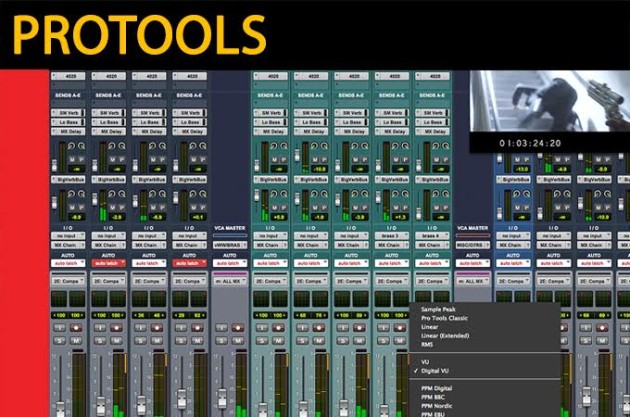The height and width of the screenshot is (417, 630).
Task: Record-arm the leftmost teal channel strip
Action: (278, 328)
